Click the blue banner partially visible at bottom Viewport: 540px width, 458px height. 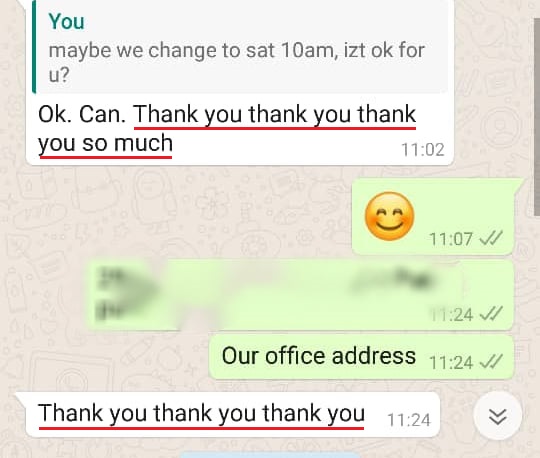point(270,455)
